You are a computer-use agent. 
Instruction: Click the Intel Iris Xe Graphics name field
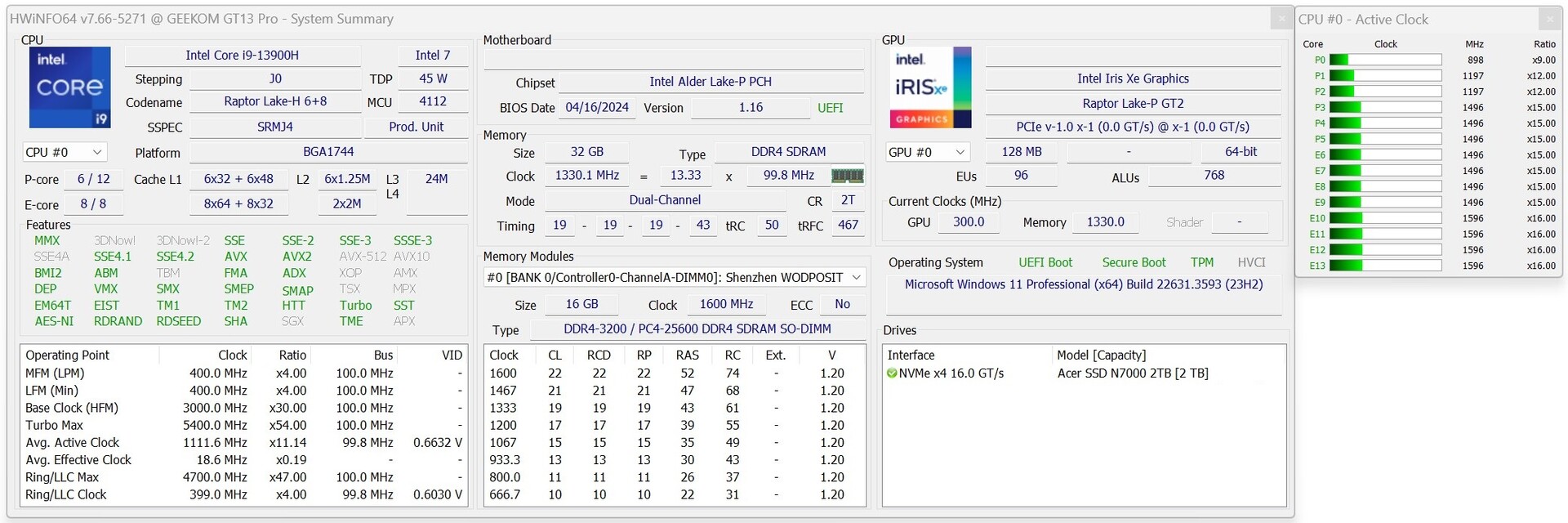pos(1133,79)
